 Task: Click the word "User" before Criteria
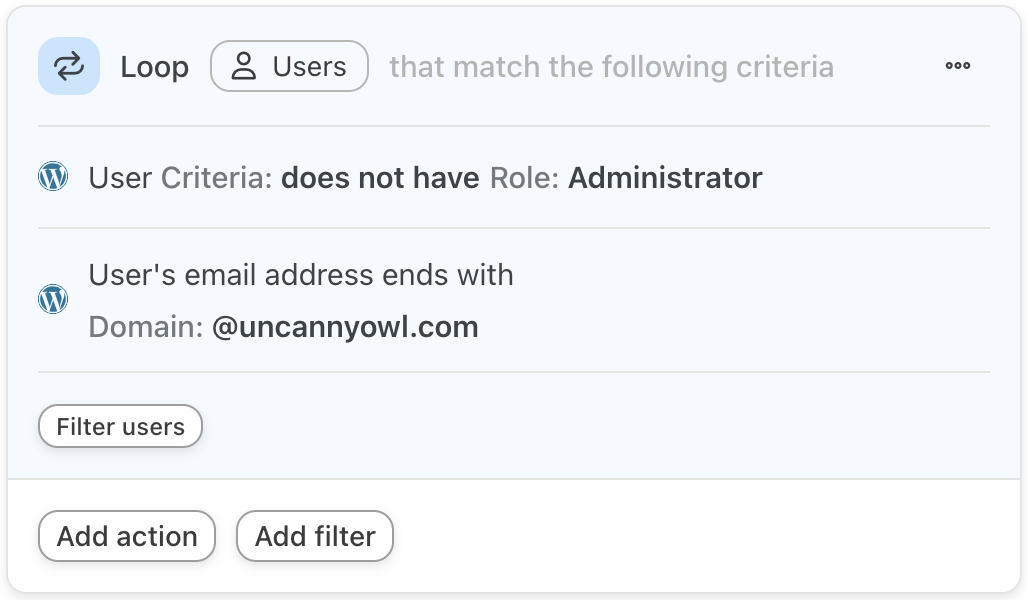(121, 178)
